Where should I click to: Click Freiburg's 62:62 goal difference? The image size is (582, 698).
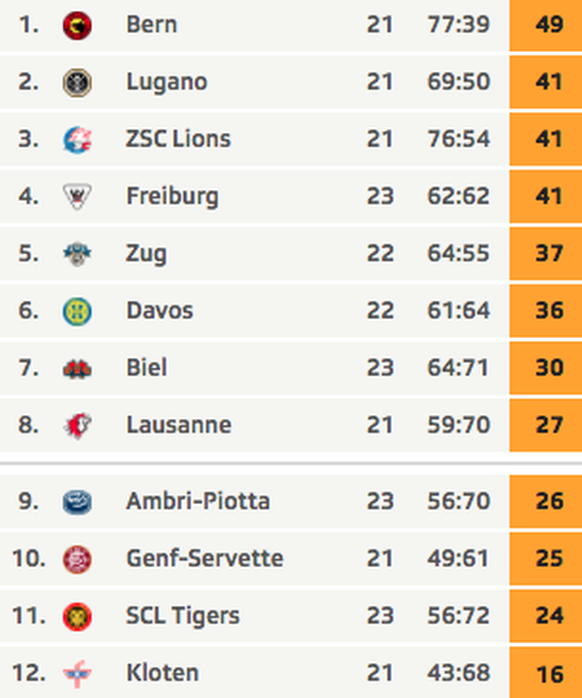click(459, 196)
